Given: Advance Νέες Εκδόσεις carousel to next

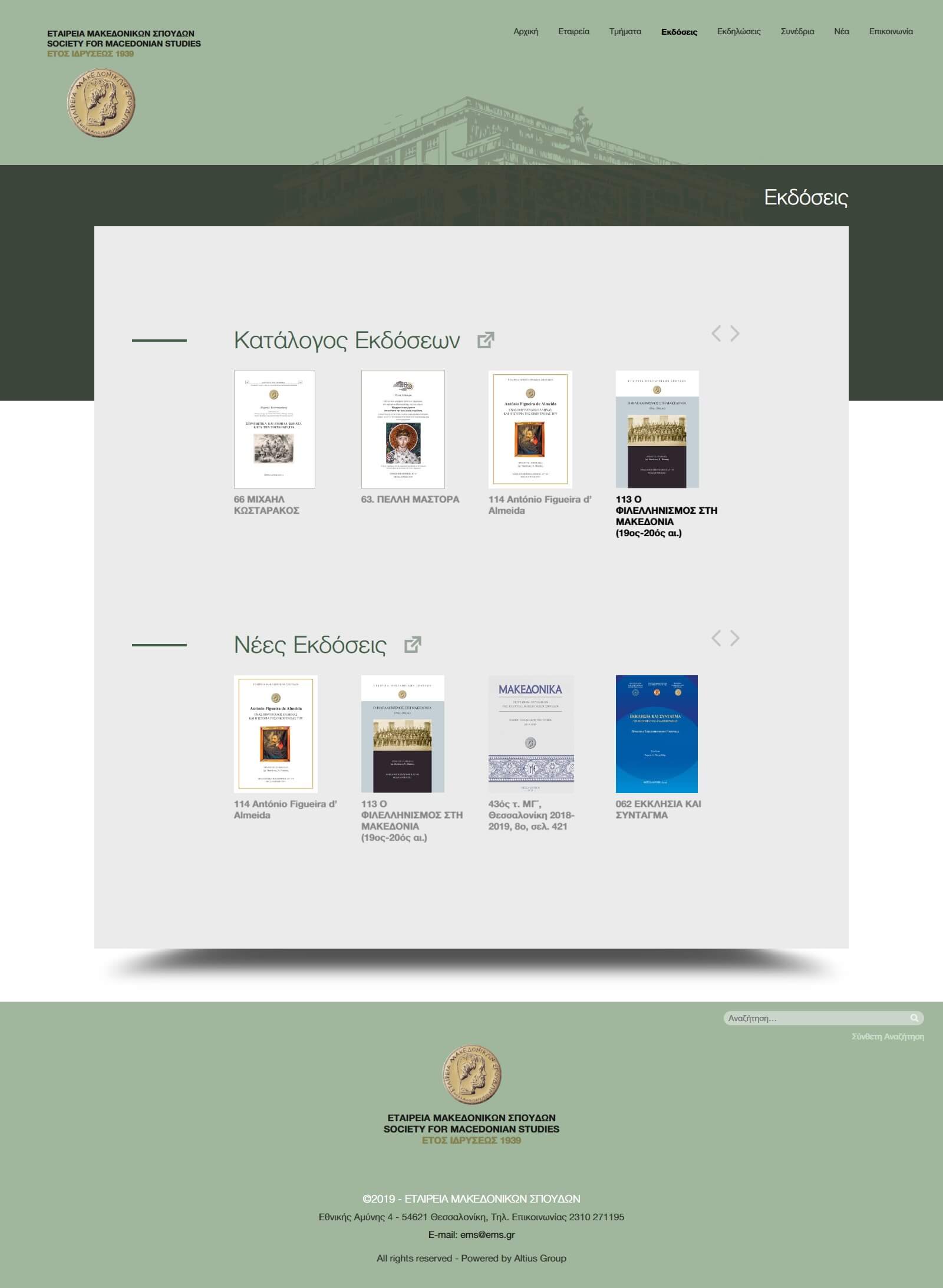Looking at the screenshot, I should pos(735,638).
